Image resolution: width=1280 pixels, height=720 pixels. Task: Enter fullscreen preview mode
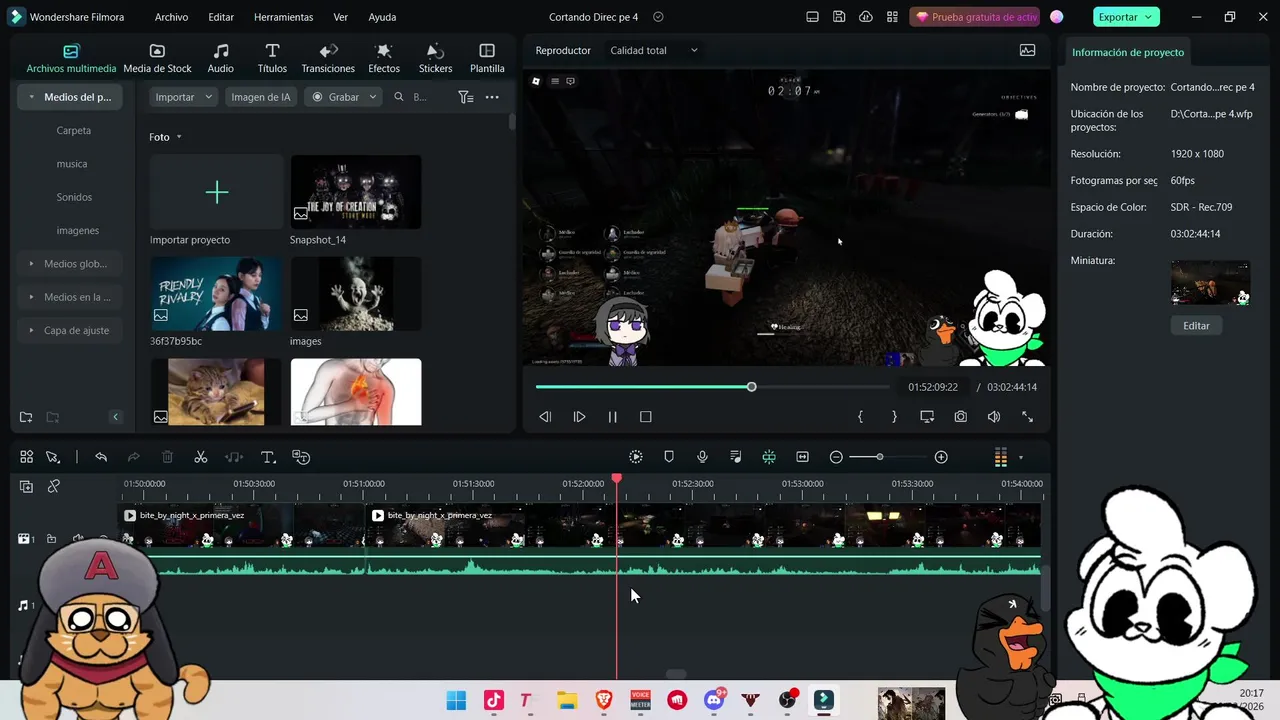click(x=1027, y=417)
